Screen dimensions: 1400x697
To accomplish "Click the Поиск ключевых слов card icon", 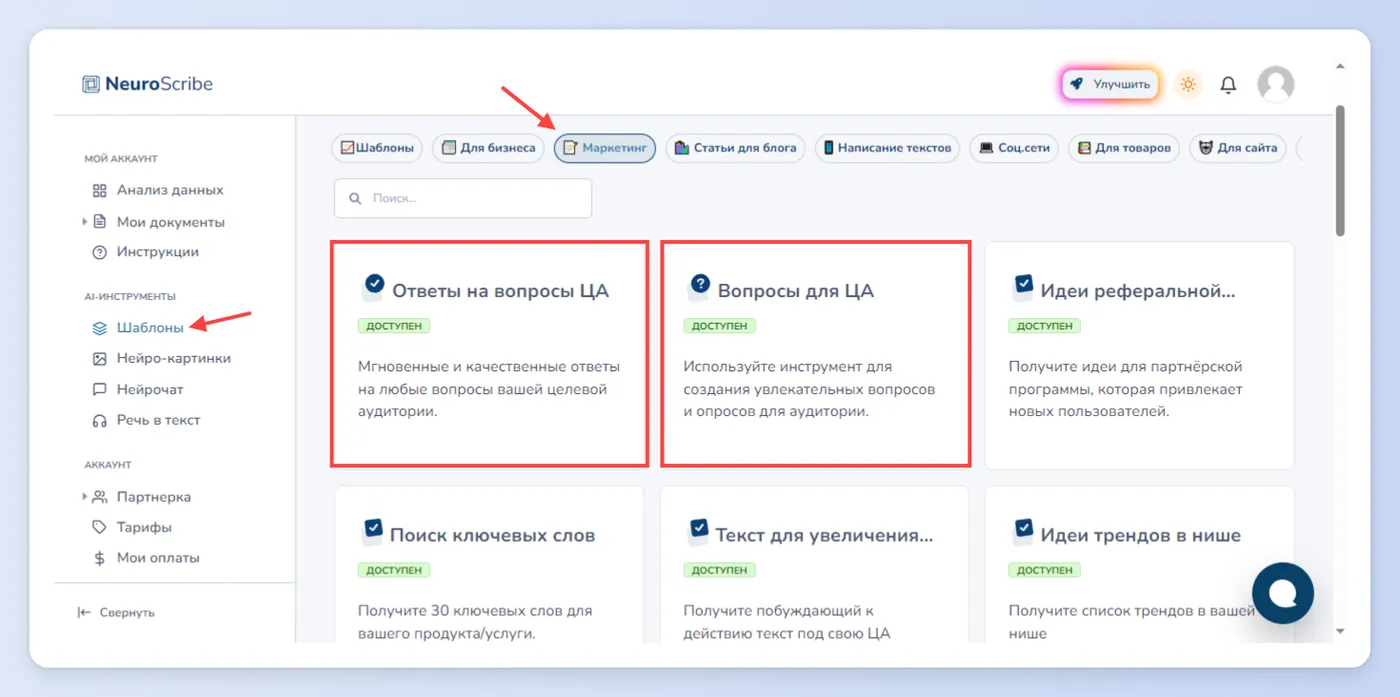I will click(372, 531).
